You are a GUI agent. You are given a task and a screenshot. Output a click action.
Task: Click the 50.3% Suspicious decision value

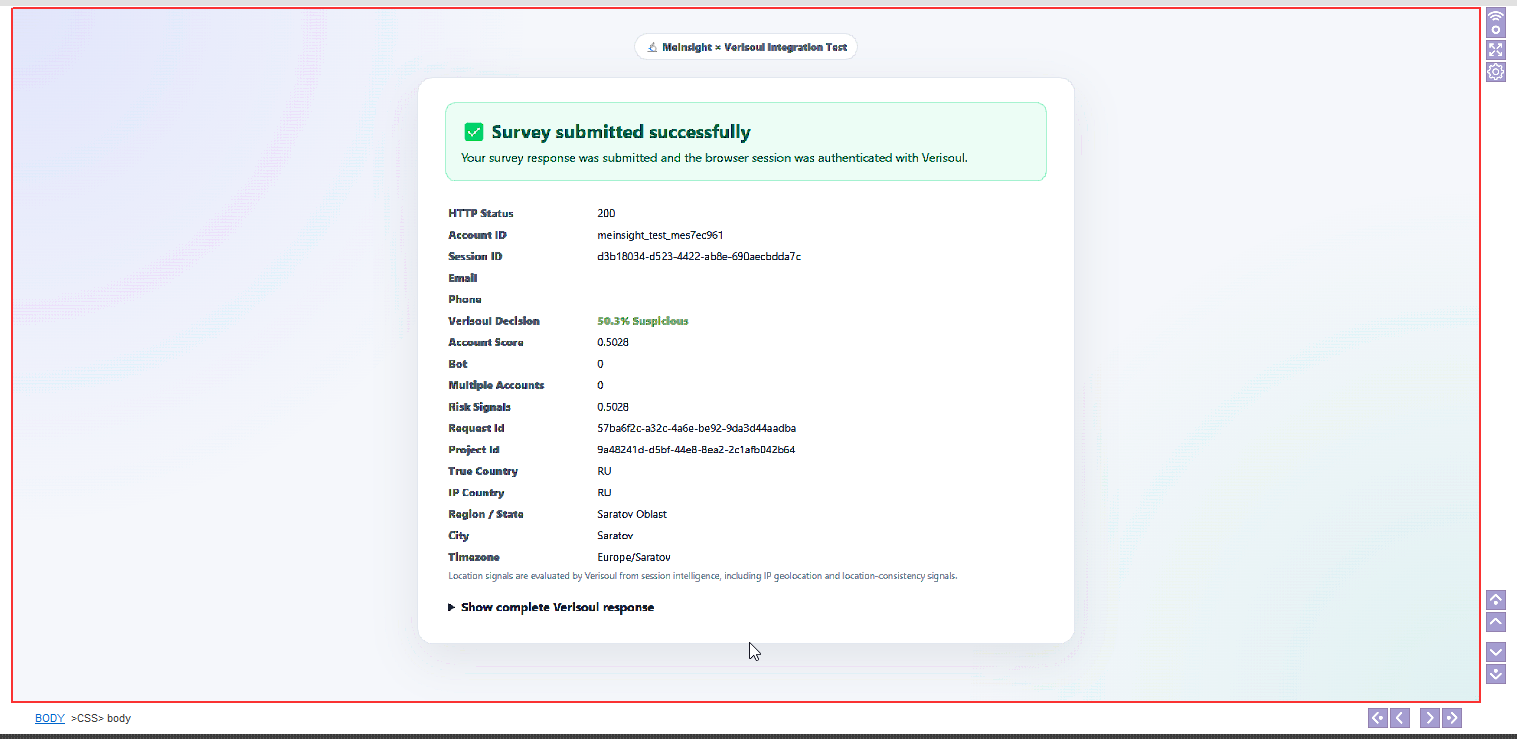pos(643,321)
